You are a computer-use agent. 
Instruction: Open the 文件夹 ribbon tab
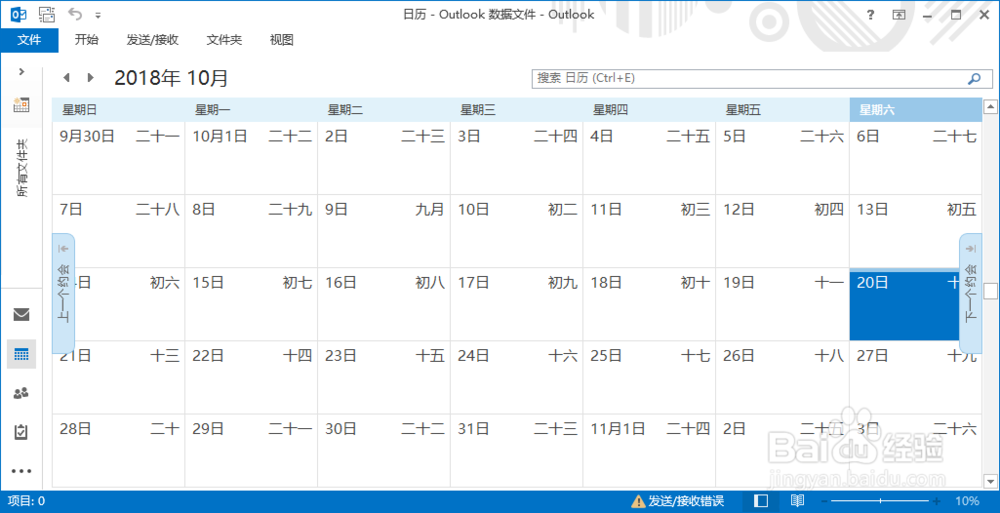(x=224, y=40)
